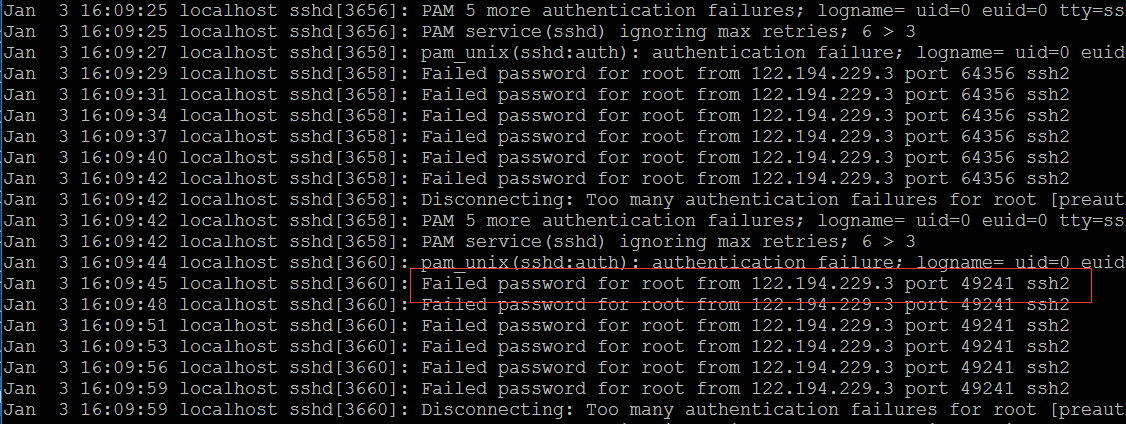Viewport: 1126px width, 424px height.
Task: Click the word root on the 16:09:56 line
Action: [664, 367]
